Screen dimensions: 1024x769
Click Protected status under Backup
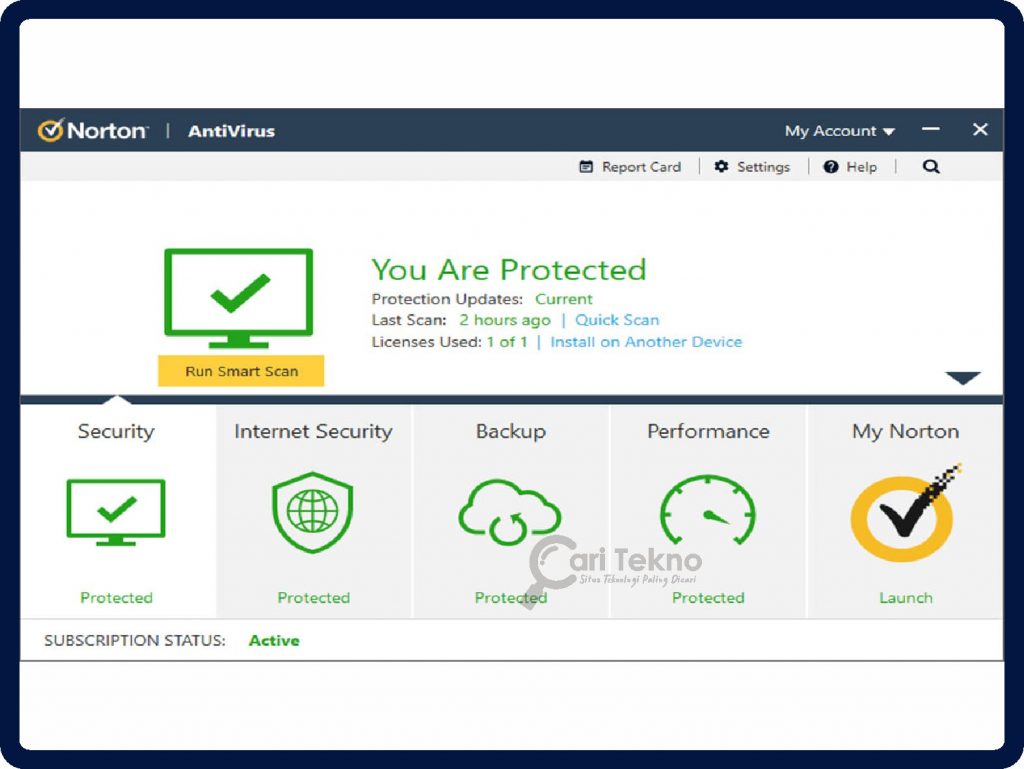[x=511, y=598]
